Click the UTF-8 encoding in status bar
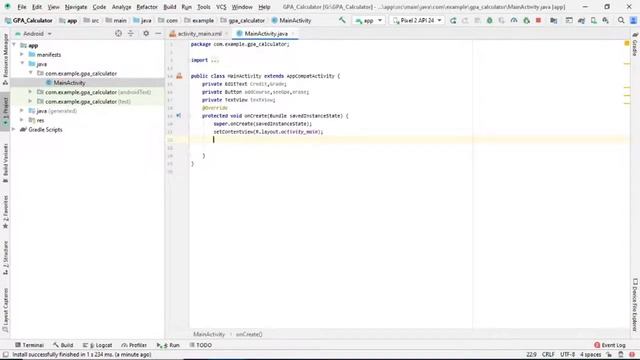640x360 pixels. 567,354
